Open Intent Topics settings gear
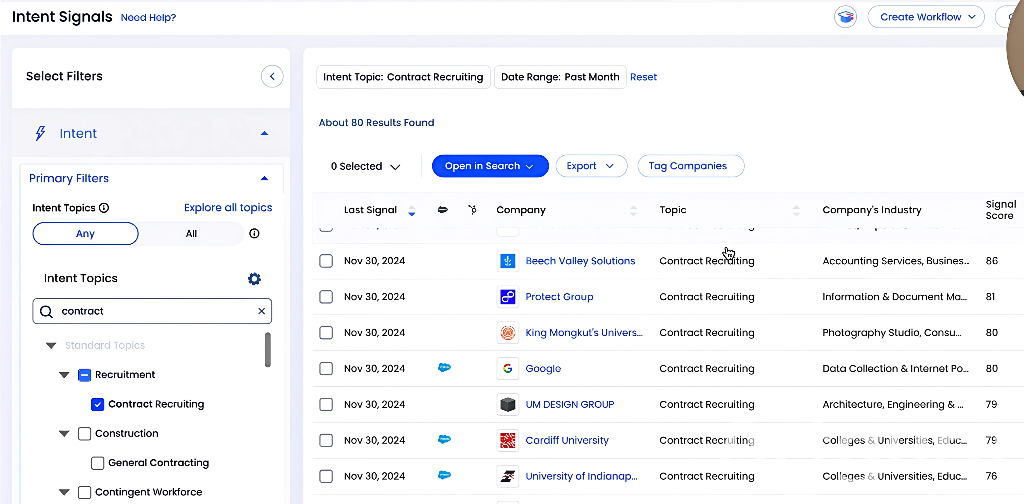Viewport: 1024px width, 504px height. click(x=254, y=279)
